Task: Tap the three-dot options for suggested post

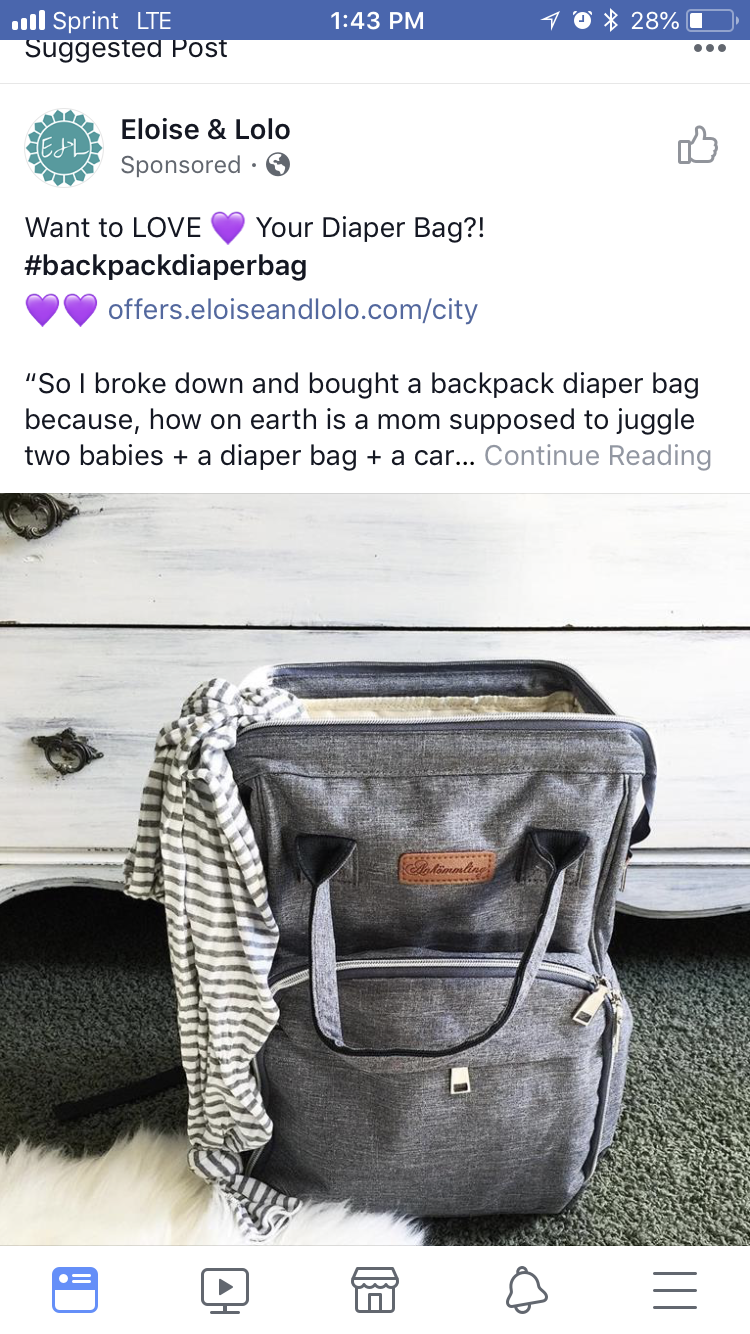Action: pyautogui.click(x=710, y=48)
